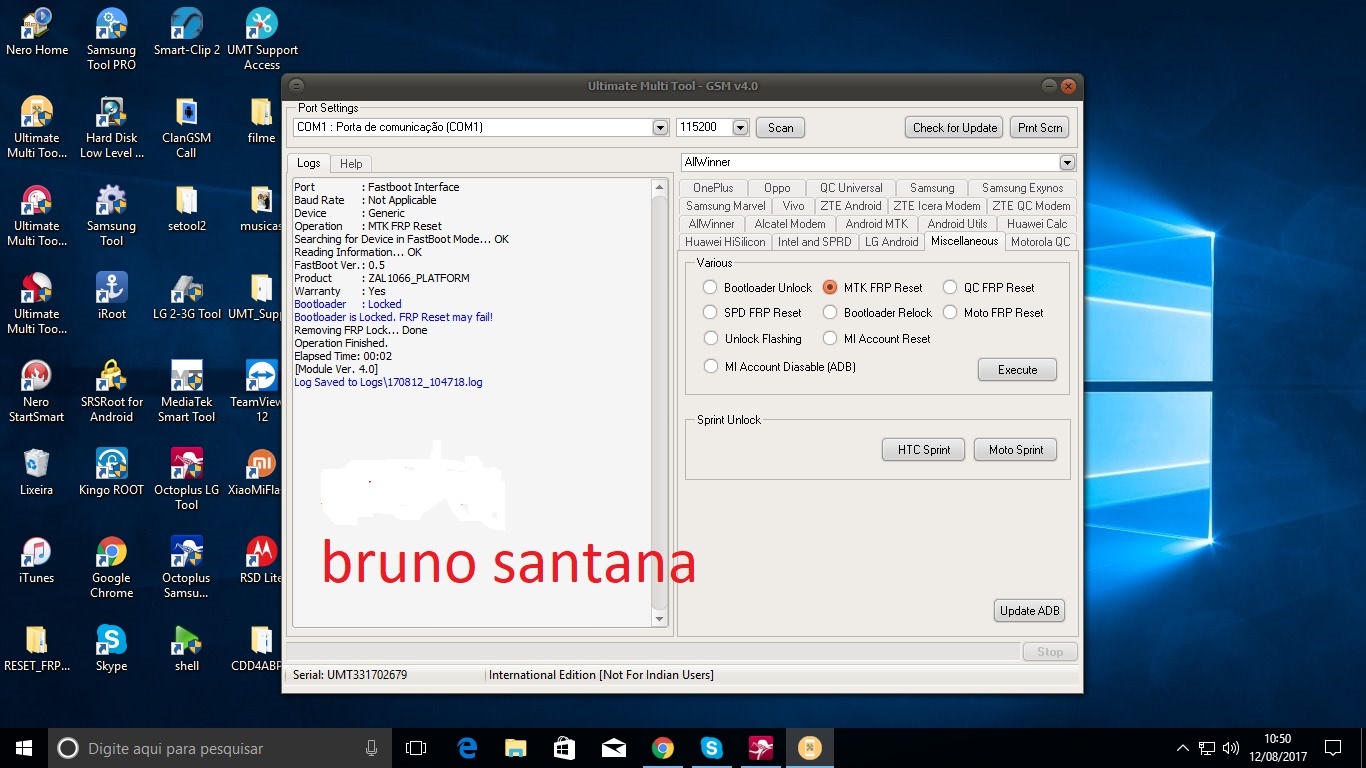Image resolution: width=1366 pixels, height=768 pixels.
Task: Open iTunes desktop shortcut
Action: 37,560
